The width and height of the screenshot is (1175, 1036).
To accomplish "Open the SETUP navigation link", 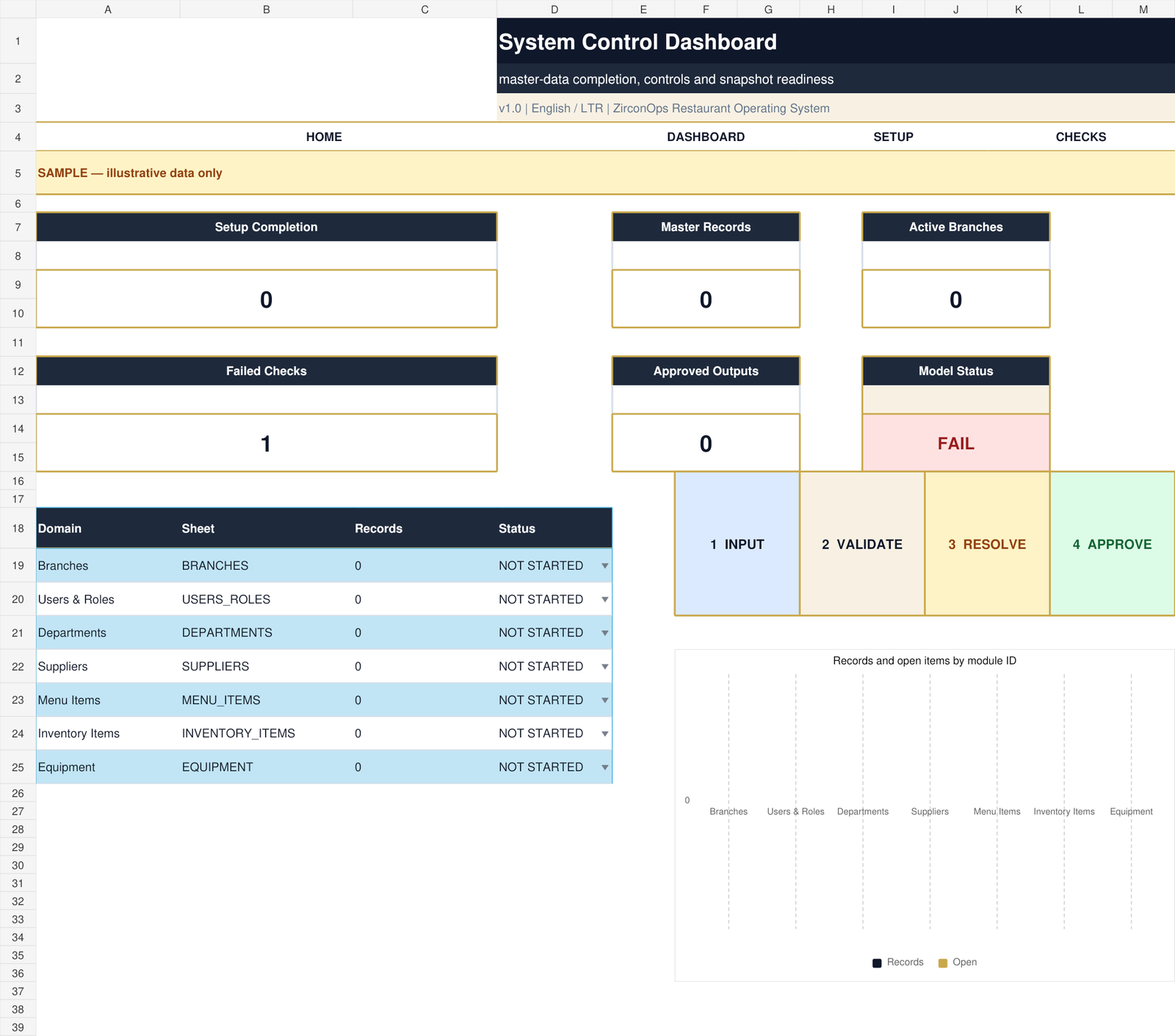I will click(893, 137).
